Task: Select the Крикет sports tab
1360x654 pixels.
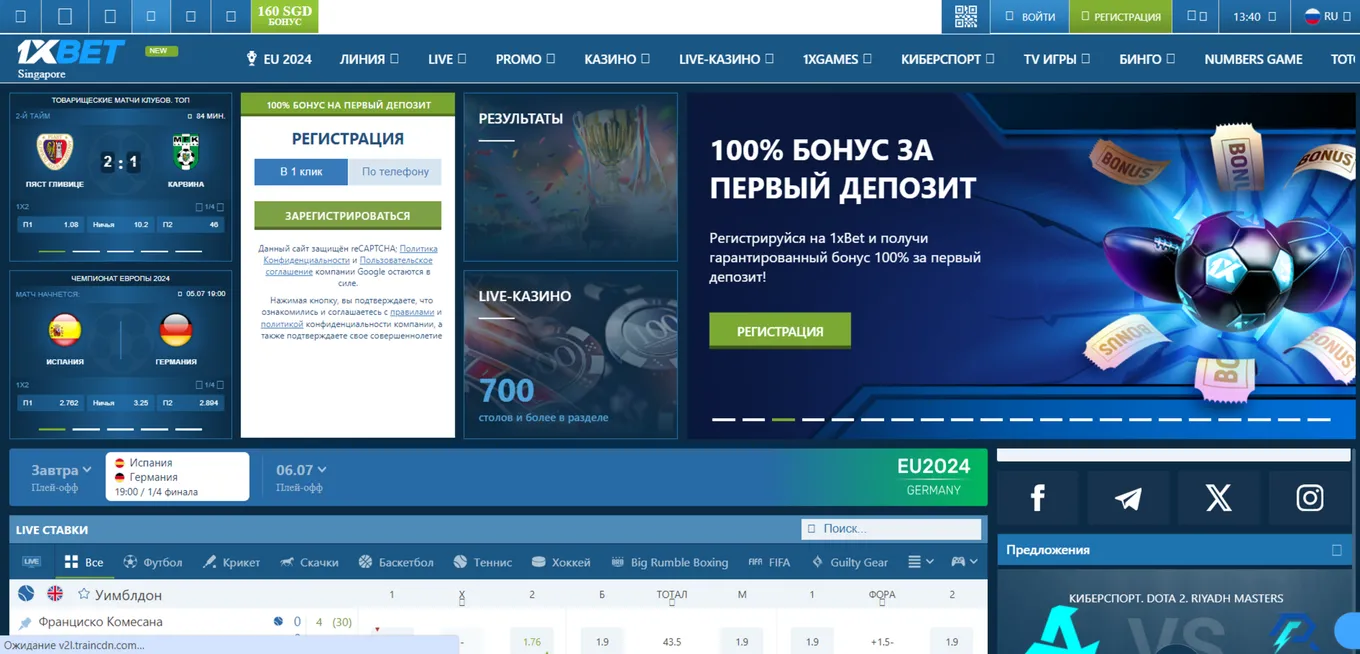Action: [x=231, y=562]
